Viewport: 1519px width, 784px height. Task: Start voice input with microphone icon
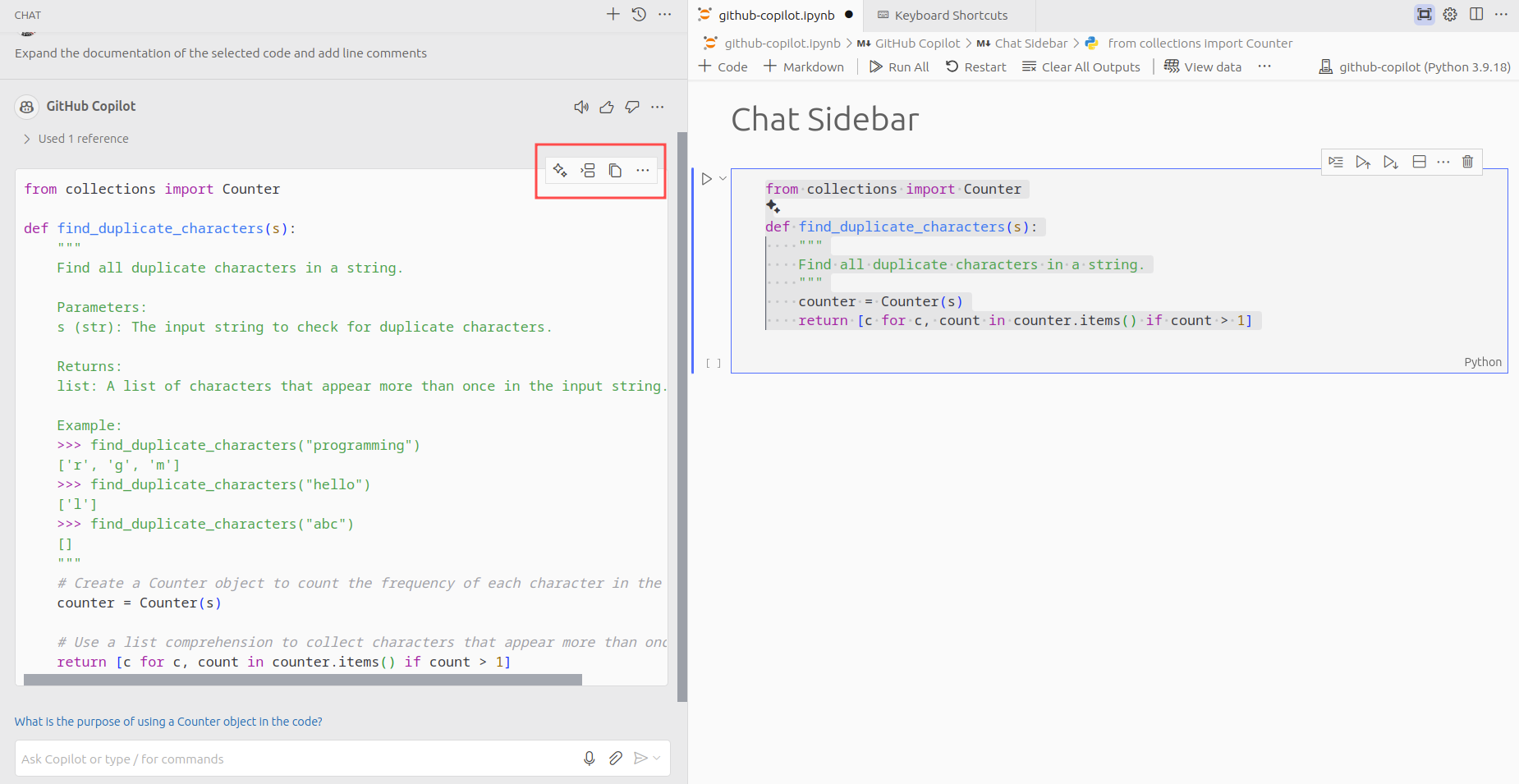(589, 759)
